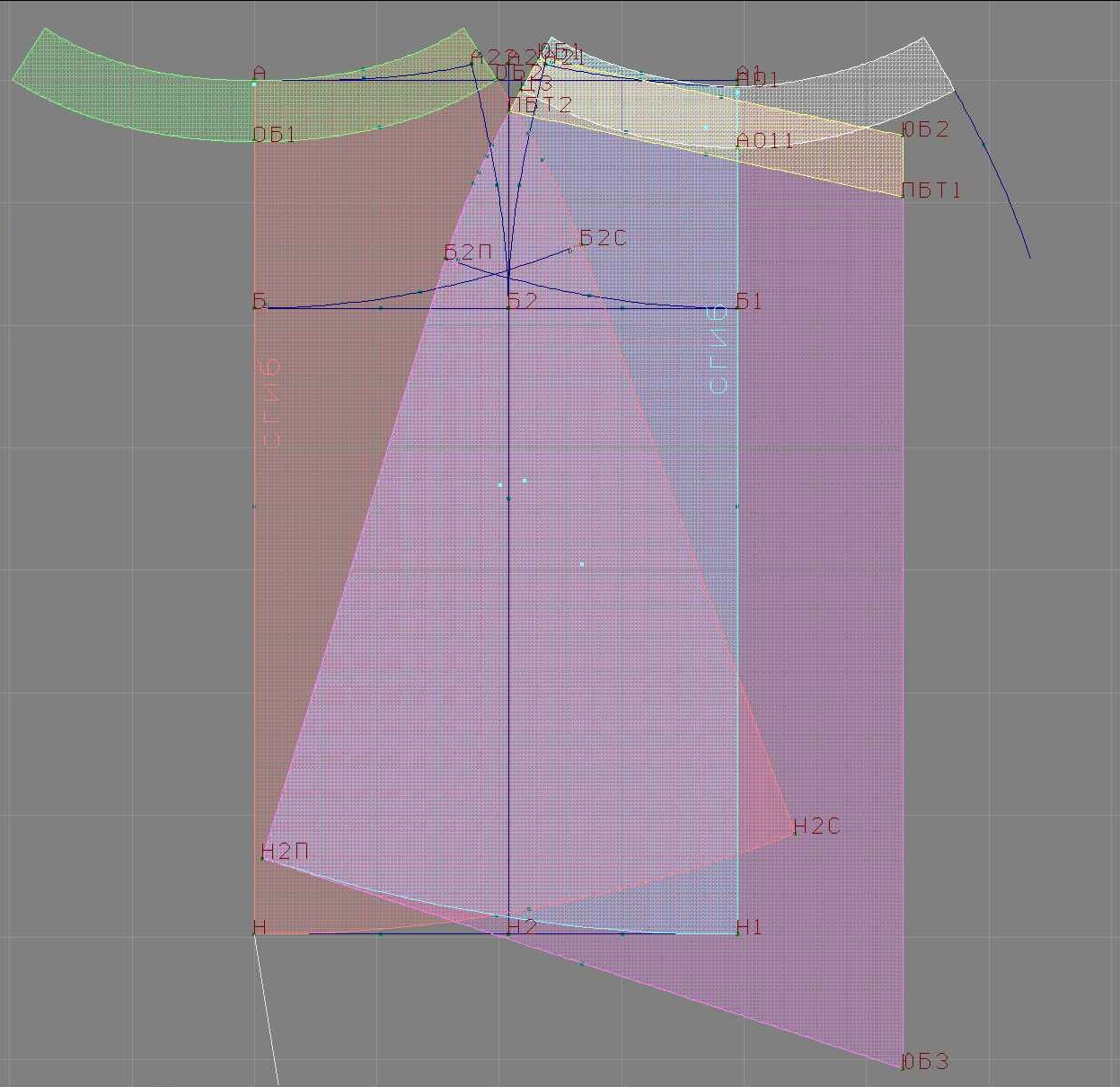Click corner point А at top left
This screenshot has height=1087, width=1120.
pos(259,74)
